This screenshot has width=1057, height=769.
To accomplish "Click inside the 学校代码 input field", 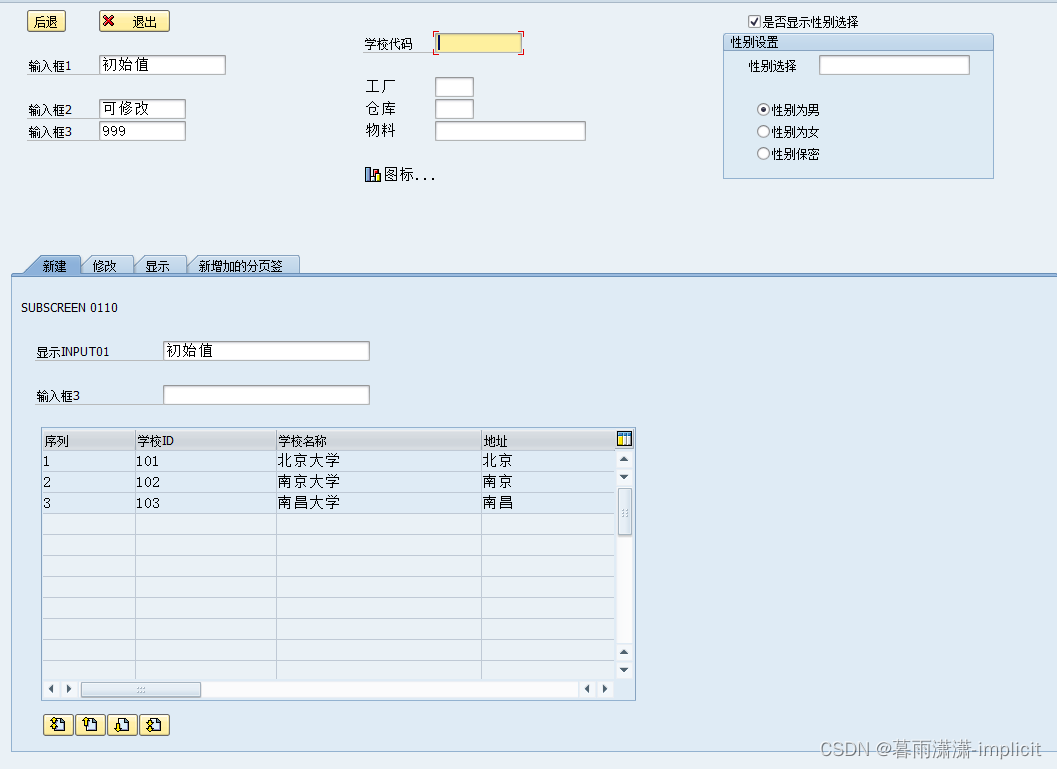I will [x=478, y=43].
